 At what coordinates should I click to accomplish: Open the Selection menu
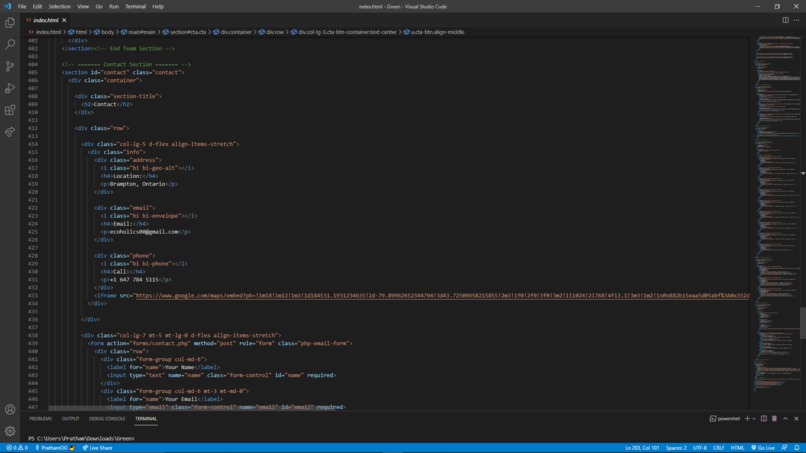[60, 6]
